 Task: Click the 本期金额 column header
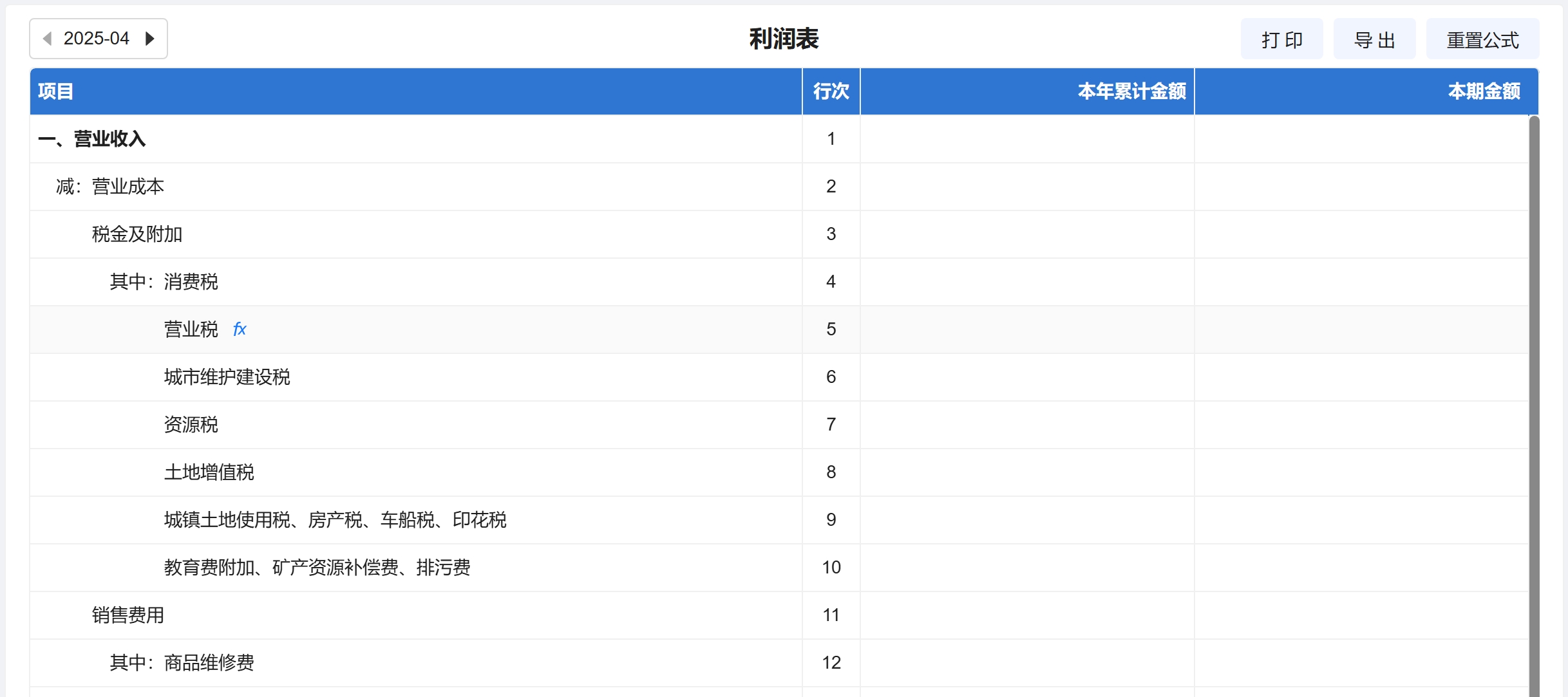click(1484, 91)
